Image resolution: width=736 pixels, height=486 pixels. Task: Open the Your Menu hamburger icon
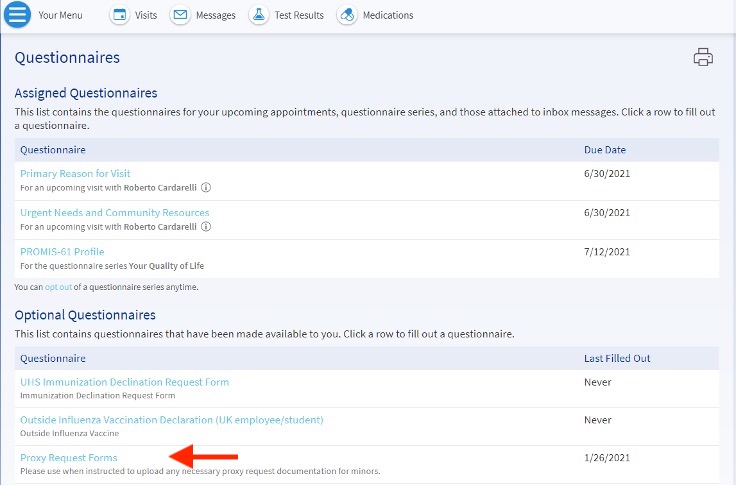coord(17,15)
